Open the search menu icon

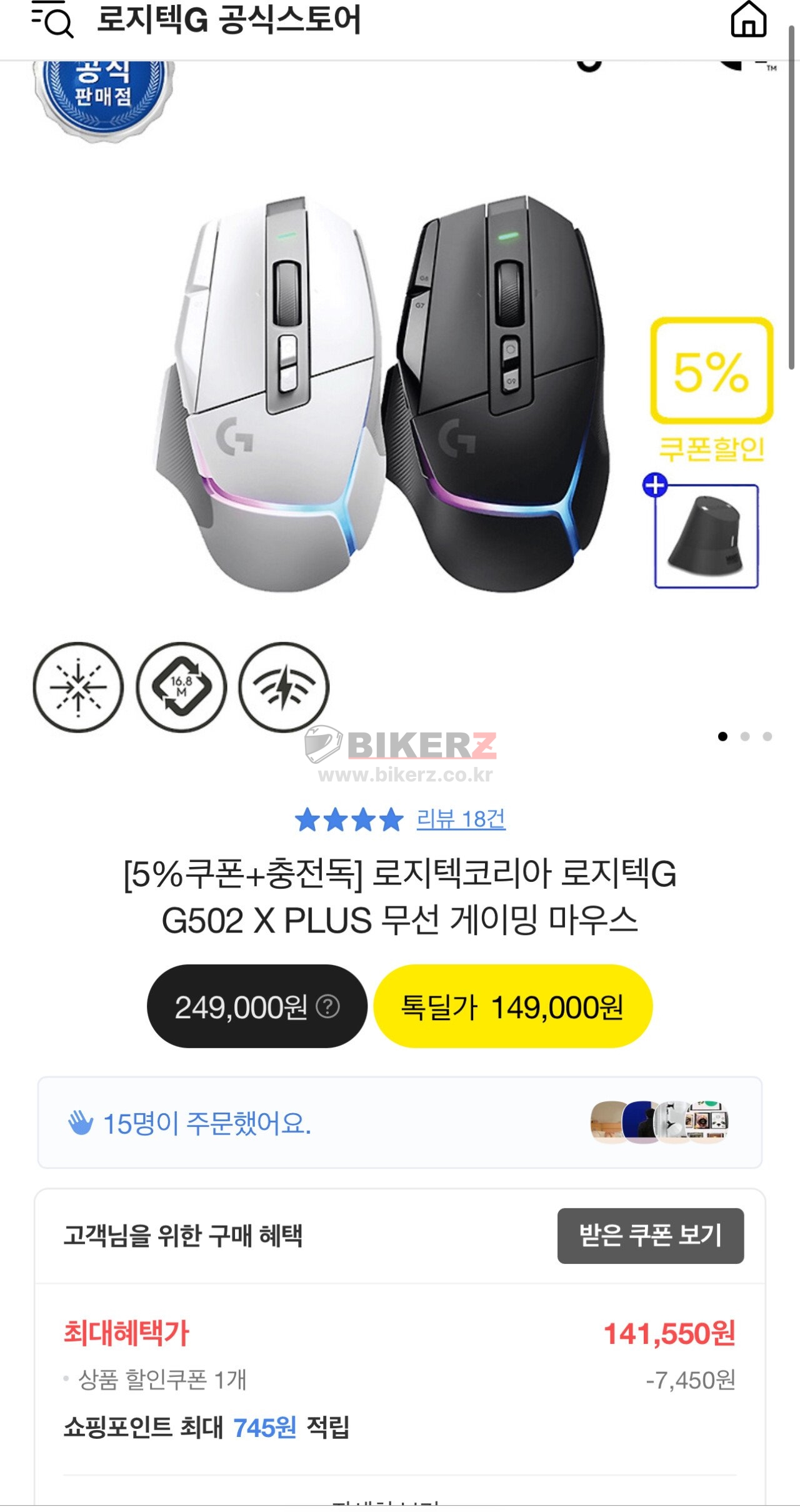52,19
